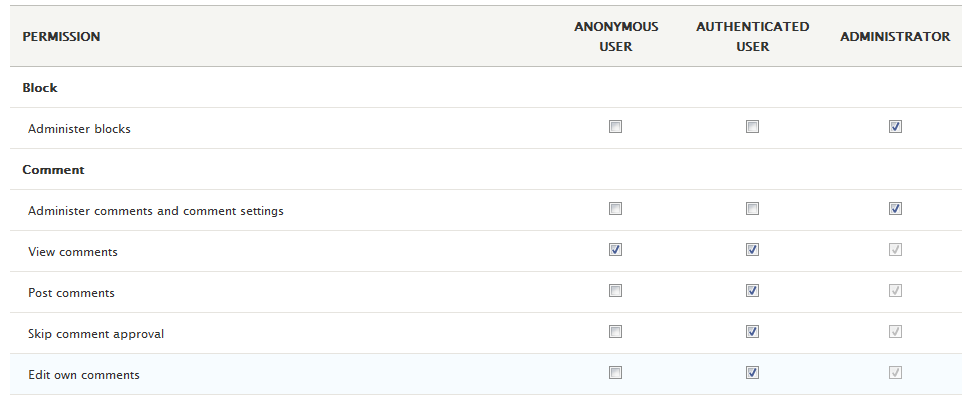Grant Skip comment approval to anonymous user
Viewport: 966px width, 407px height.
point(615,332)
